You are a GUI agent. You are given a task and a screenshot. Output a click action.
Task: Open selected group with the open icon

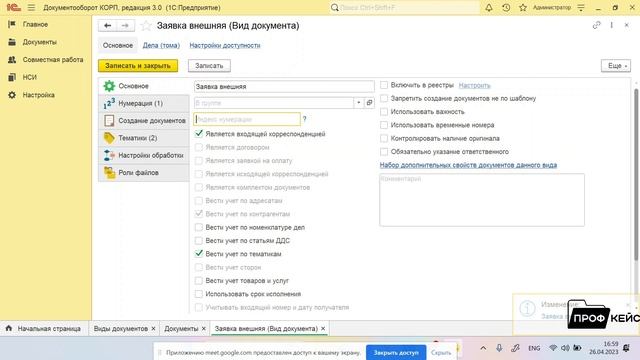coord(369,103)
